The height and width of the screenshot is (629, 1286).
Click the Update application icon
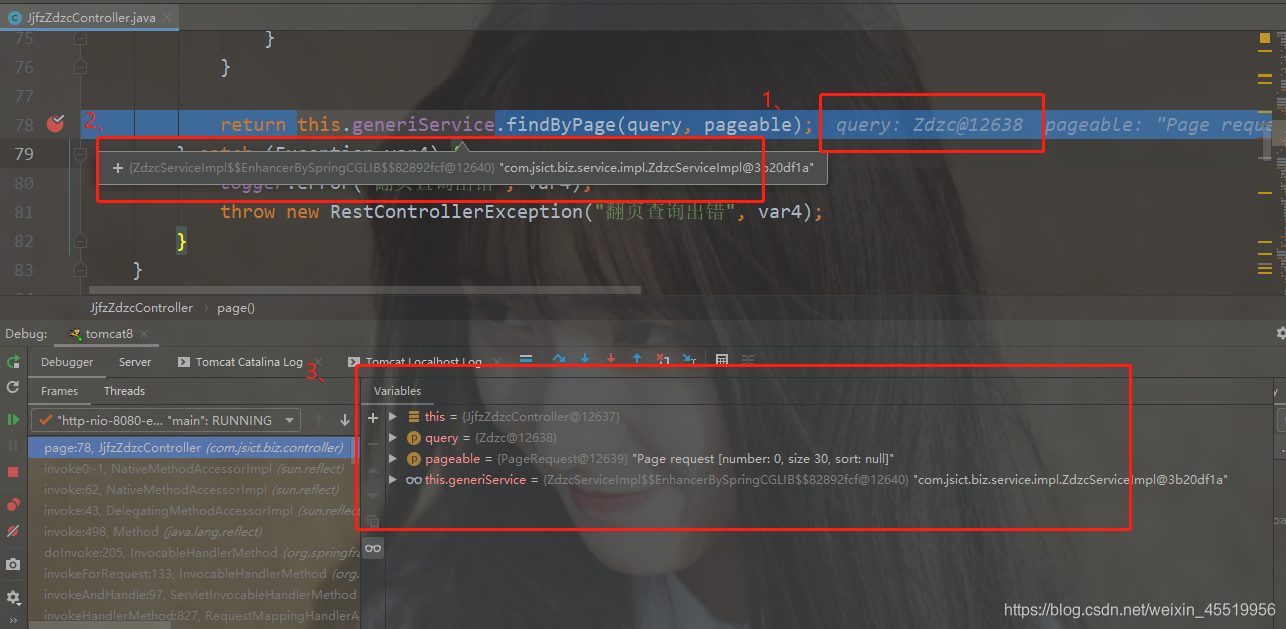tap(13, 386)
